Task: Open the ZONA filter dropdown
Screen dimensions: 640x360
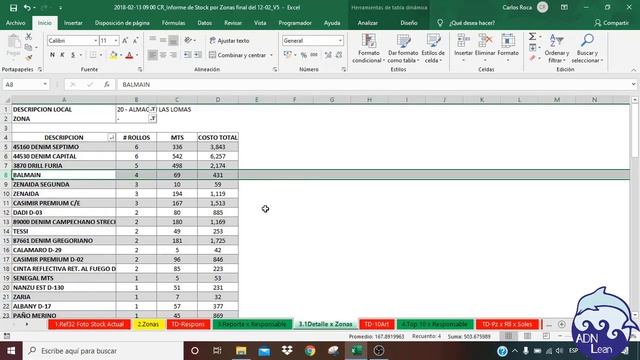Action: pyautogui.click(x=152, y=119)
